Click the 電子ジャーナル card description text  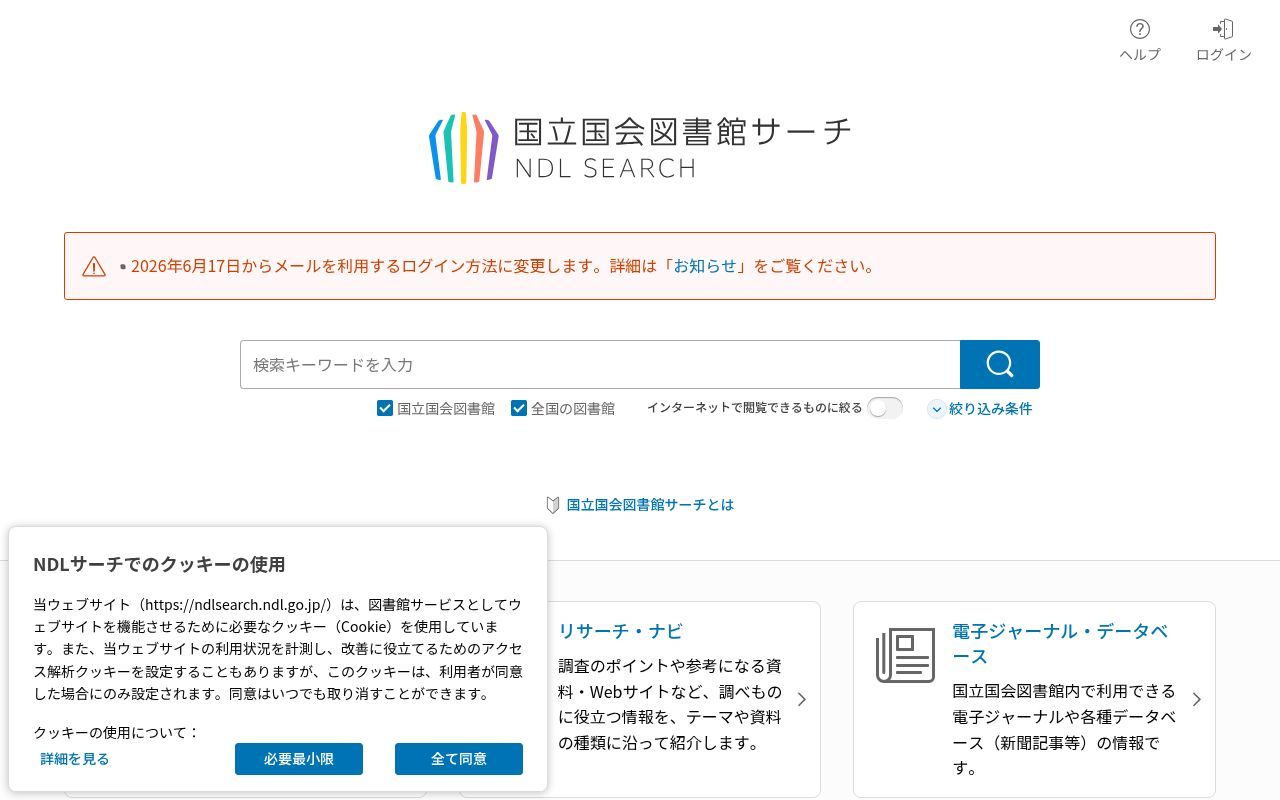[1064, 729]
